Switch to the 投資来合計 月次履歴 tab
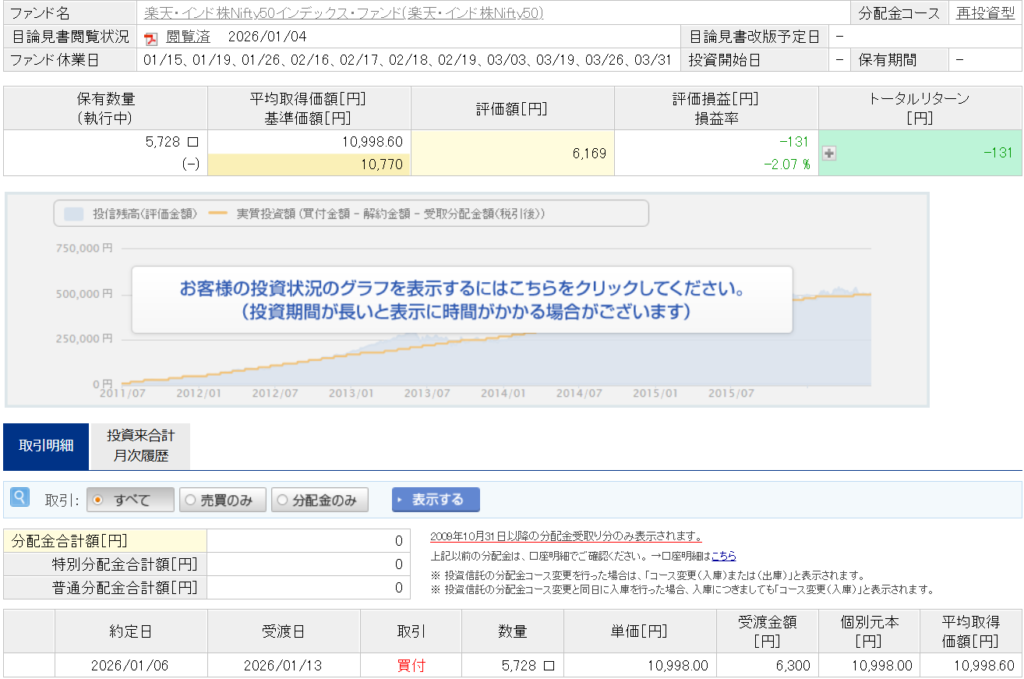This screenshot has width=1024, height=679. click(140, 446)
